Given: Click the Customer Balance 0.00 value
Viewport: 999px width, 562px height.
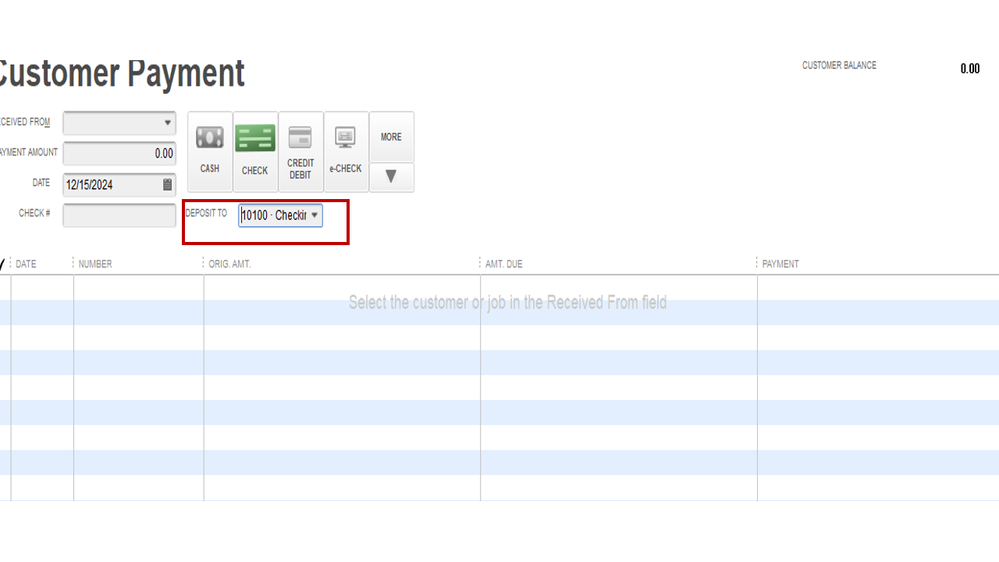Looking at the screenshot, I should click(970, 69).
